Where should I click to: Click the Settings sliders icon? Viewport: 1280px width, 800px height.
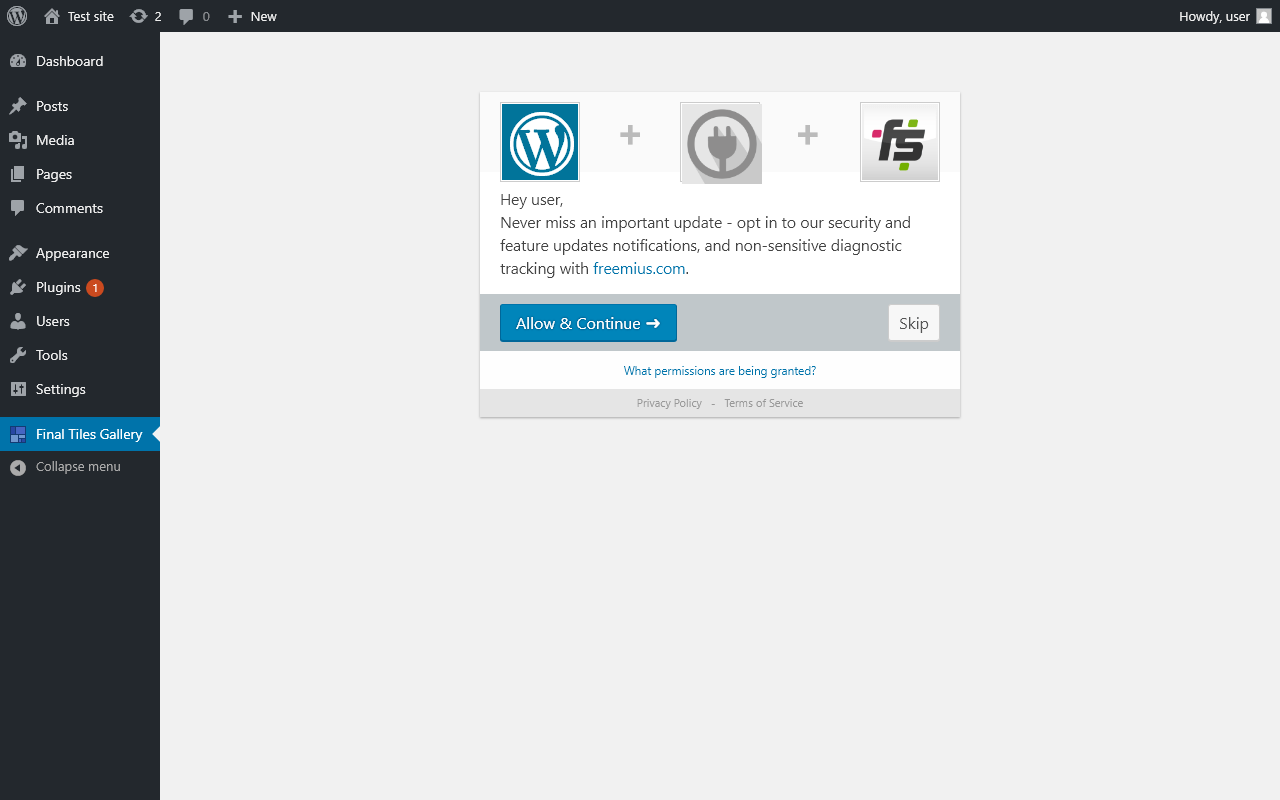point(18,389)
